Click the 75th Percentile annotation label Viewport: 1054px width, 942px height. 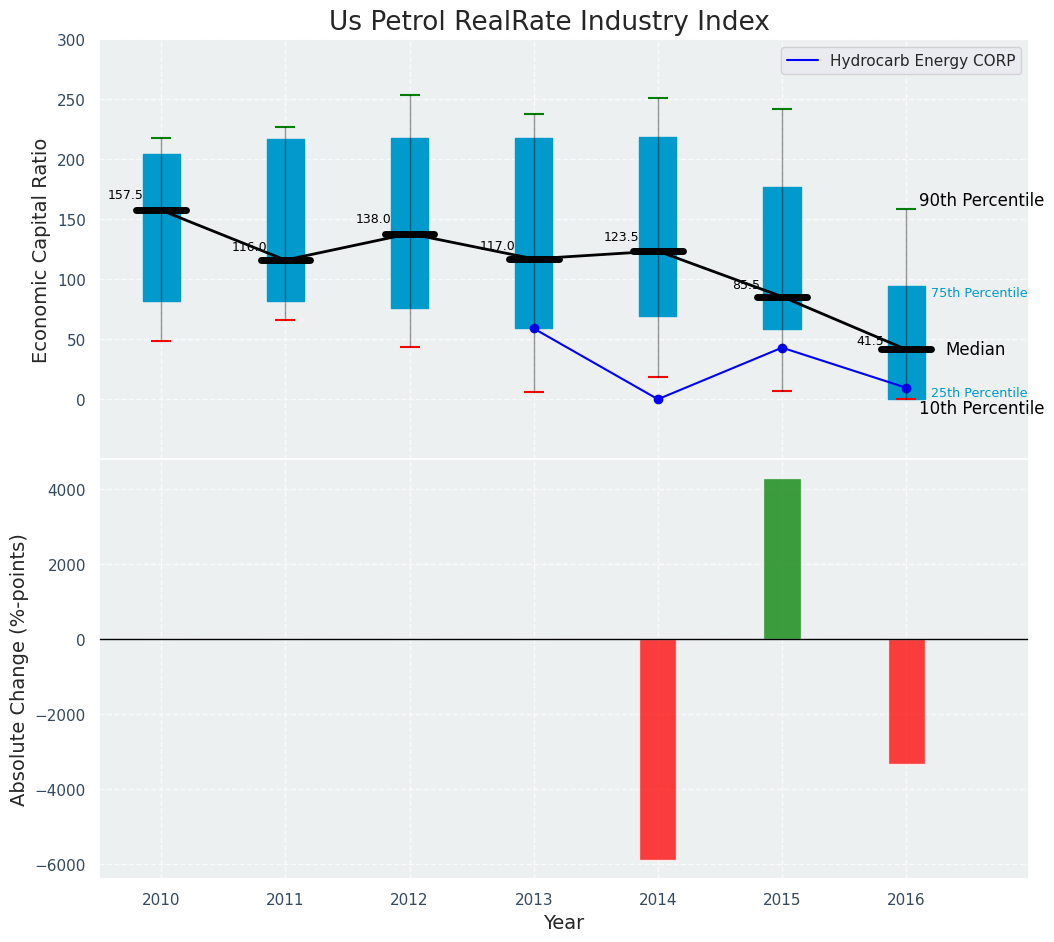point(978,293)
